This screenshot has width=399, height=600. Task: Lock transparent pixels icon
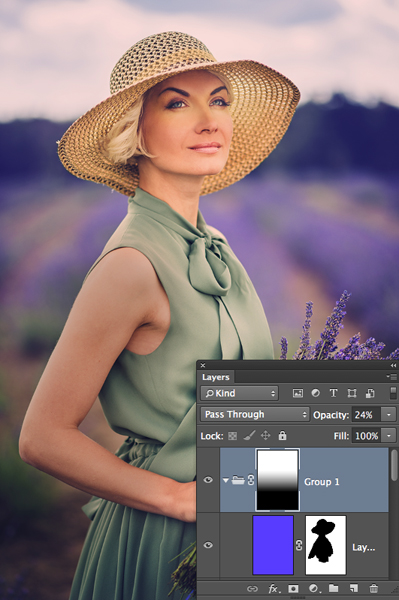(x=232, y=436)
